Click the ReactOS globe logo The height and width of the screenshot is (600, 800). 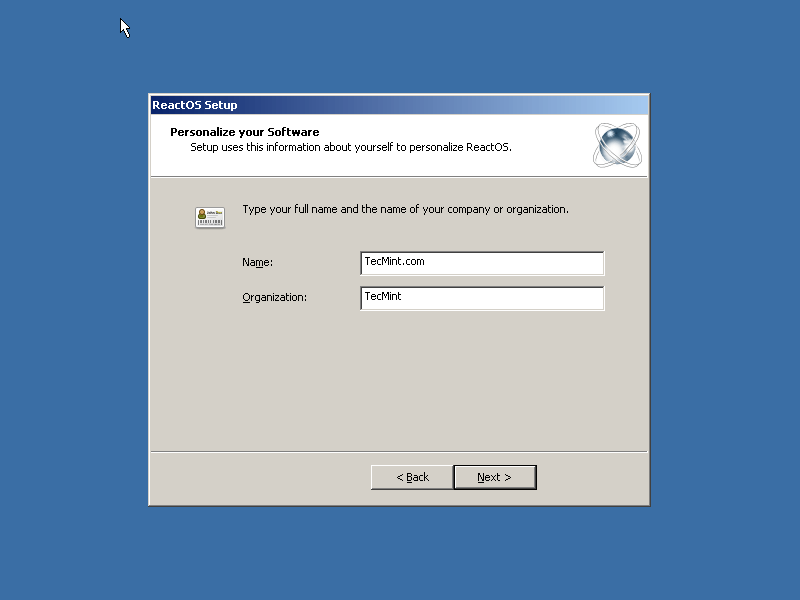point(617,145)
